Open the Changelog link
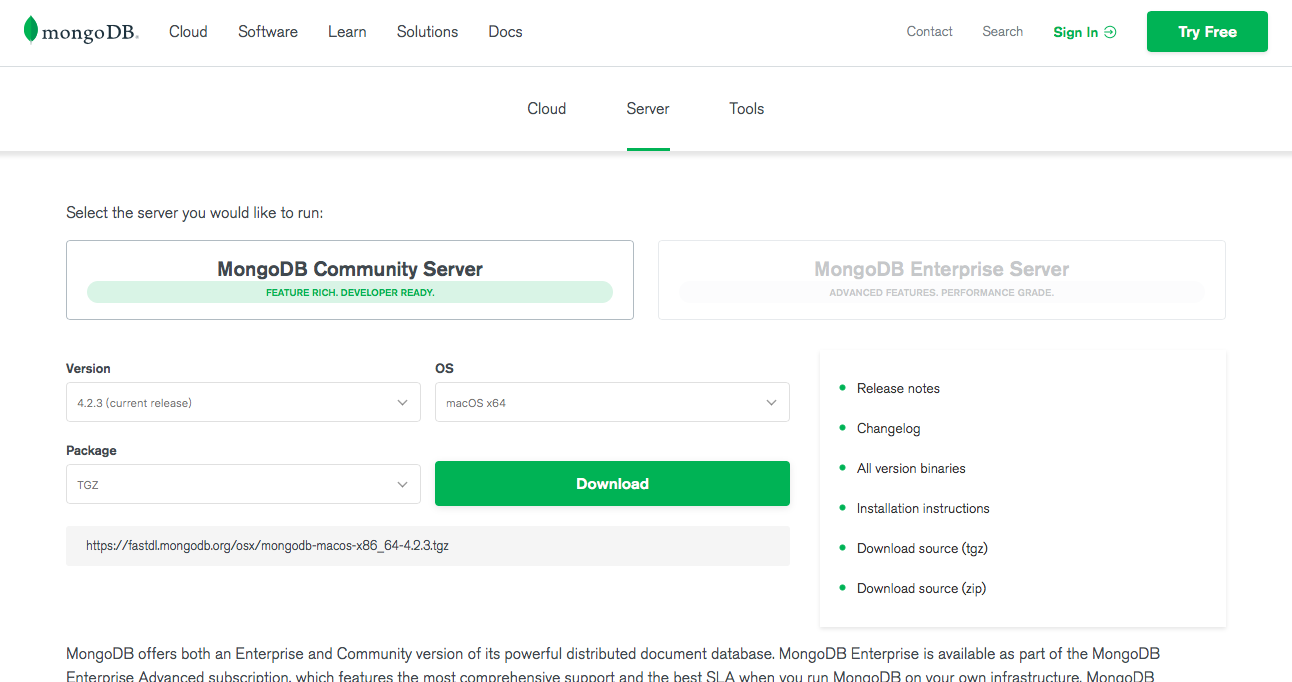1292x682 pixels. point(888,428)
